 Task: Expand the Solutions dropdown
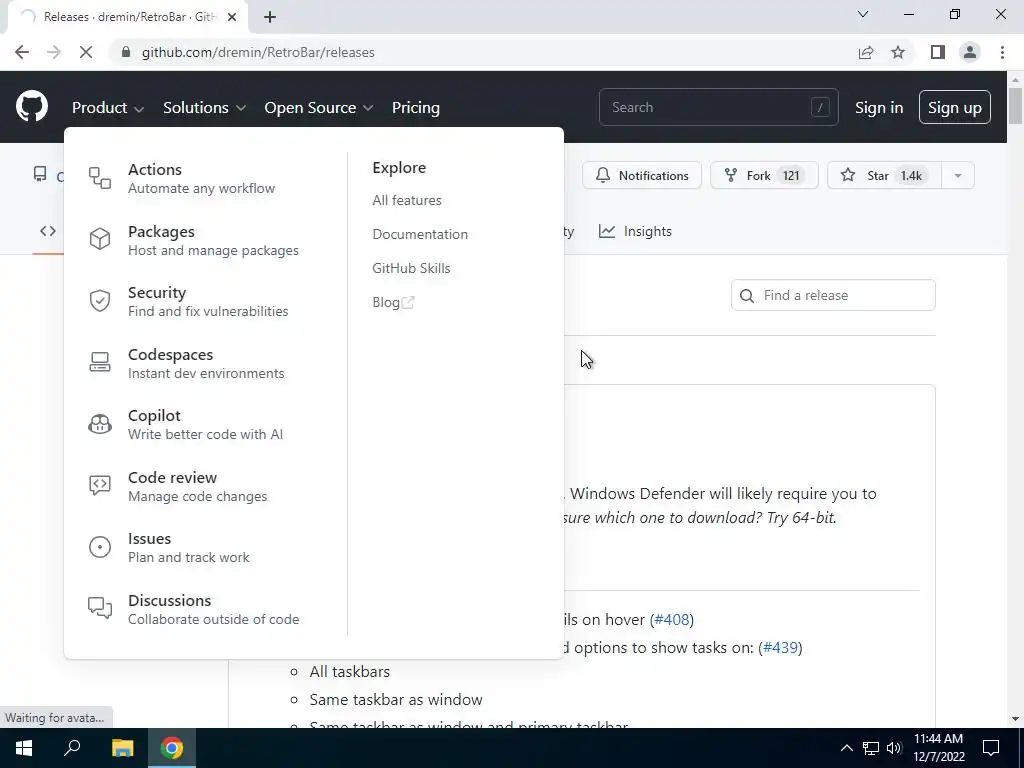click(x=204, y=108)
